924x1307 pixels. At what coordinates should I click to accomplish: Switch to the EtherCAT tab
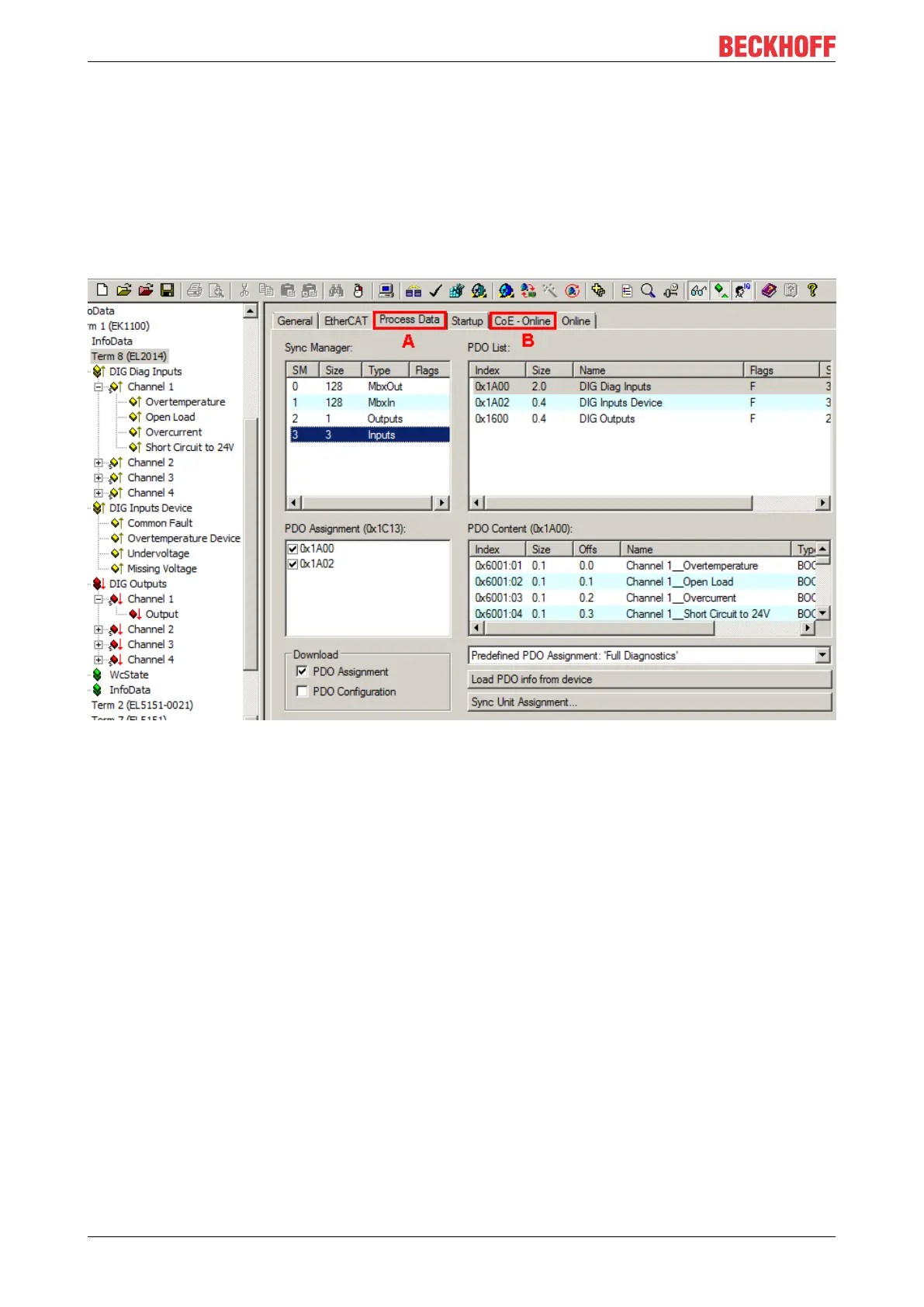pyautogui.click(x=346, y=321)
